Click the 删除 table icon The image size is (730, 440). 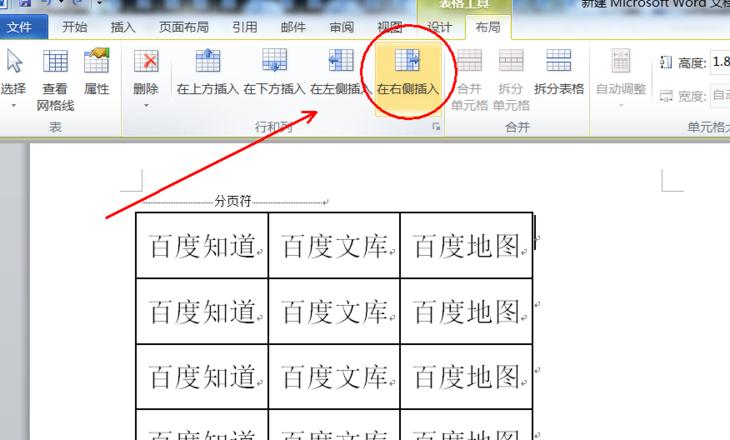[146, 61]
